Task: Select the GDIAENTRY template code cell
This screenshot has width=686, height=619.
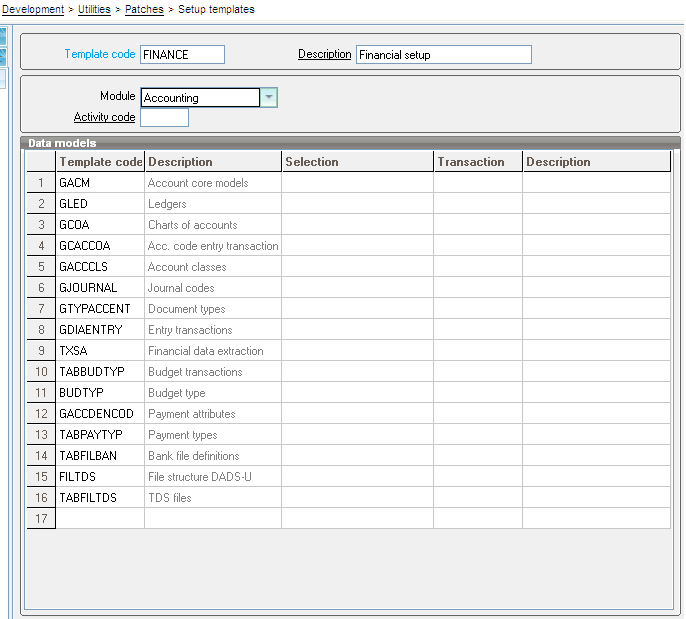Action: (x=100, y=329)
